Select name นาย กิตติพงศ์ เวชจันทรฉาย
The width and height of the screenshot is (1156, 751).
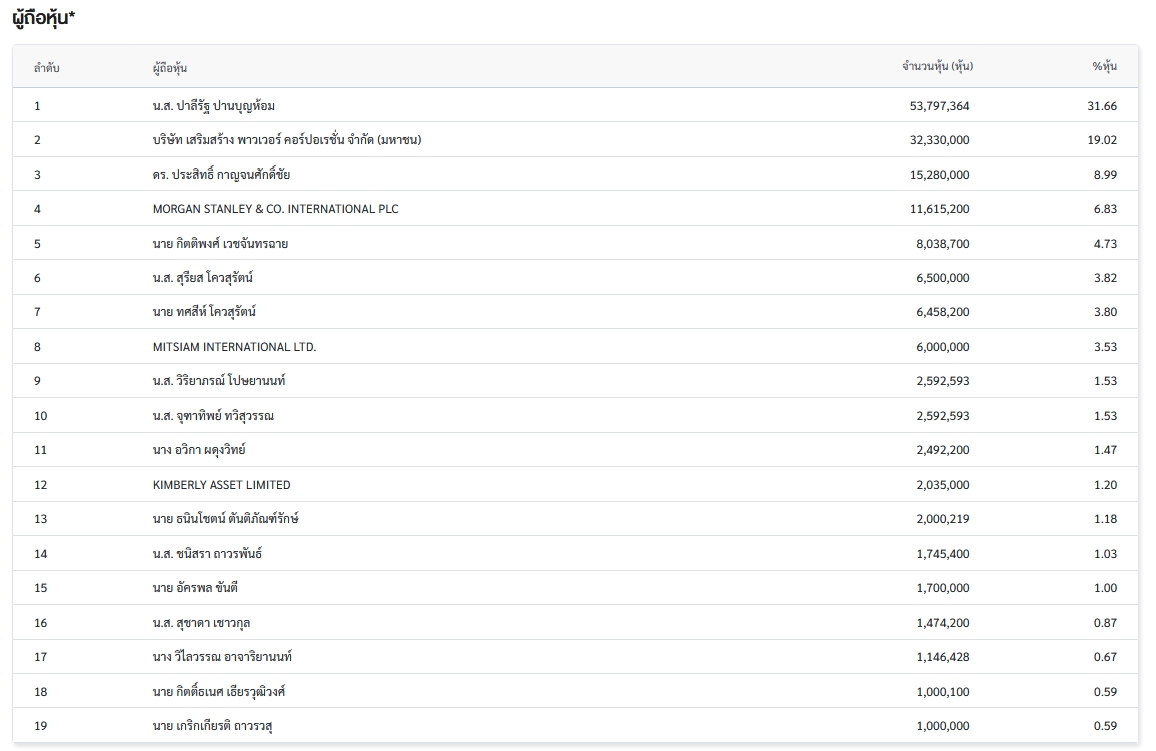[220, 244]
